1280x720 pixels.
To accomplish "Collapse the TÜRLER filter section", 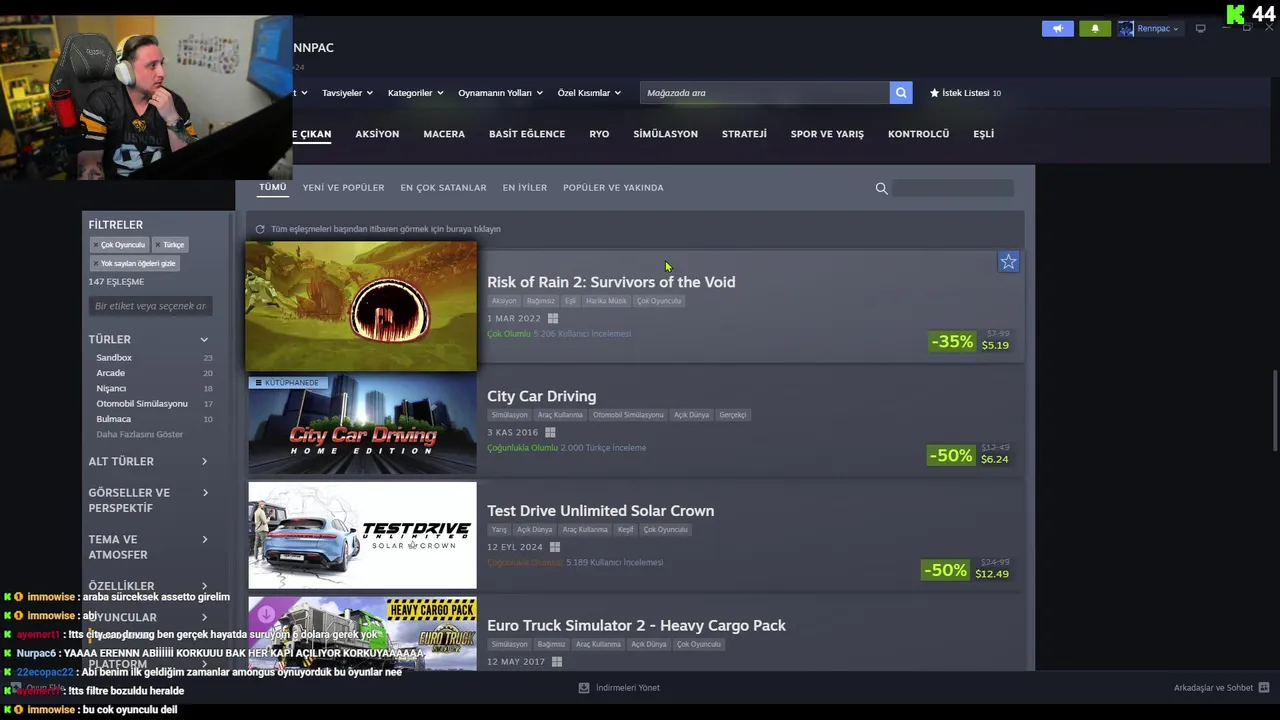I will 150,340.
